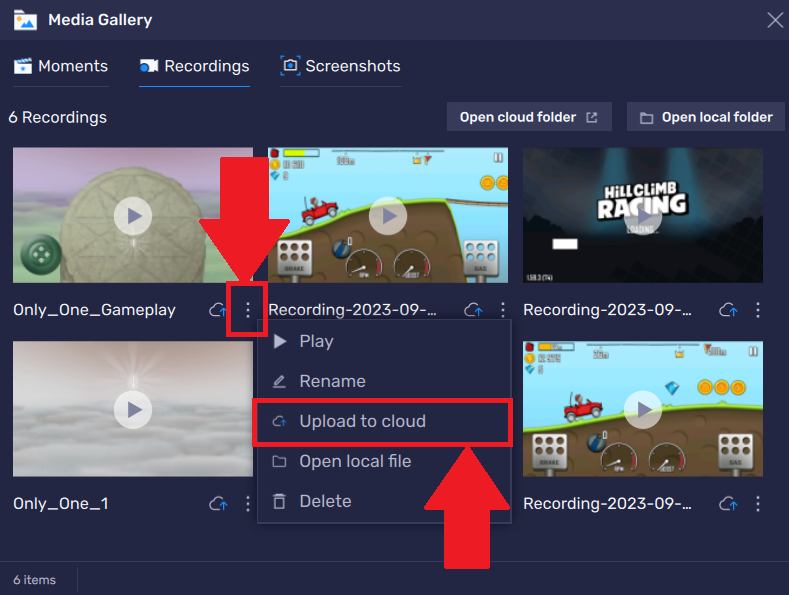Select Delete from the context menu
Image resolution: width=789 pixels, height=595 pixels.
tap(325, 501)
